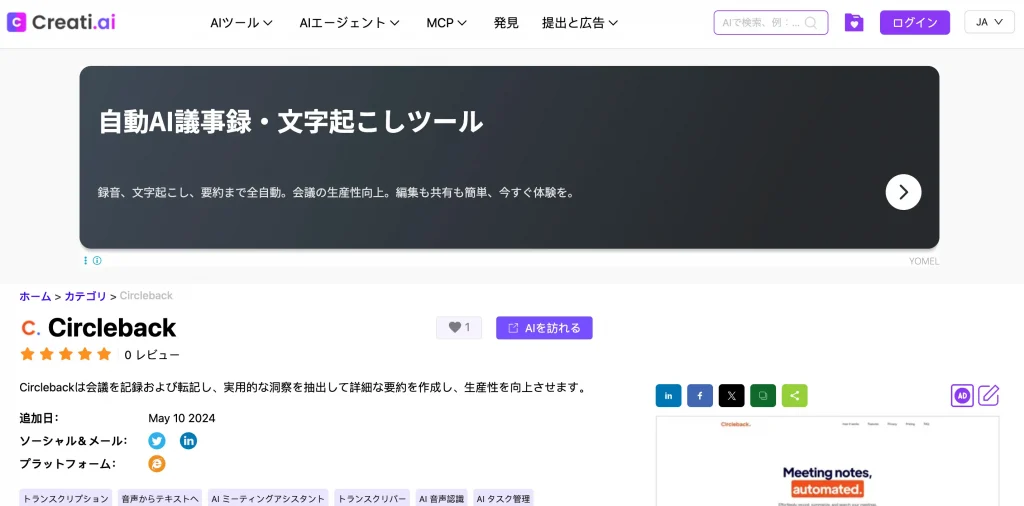The image size is (1024, 506).
Task: Click the Circleback logo icon beside title
Action: [x=31, y=327]
